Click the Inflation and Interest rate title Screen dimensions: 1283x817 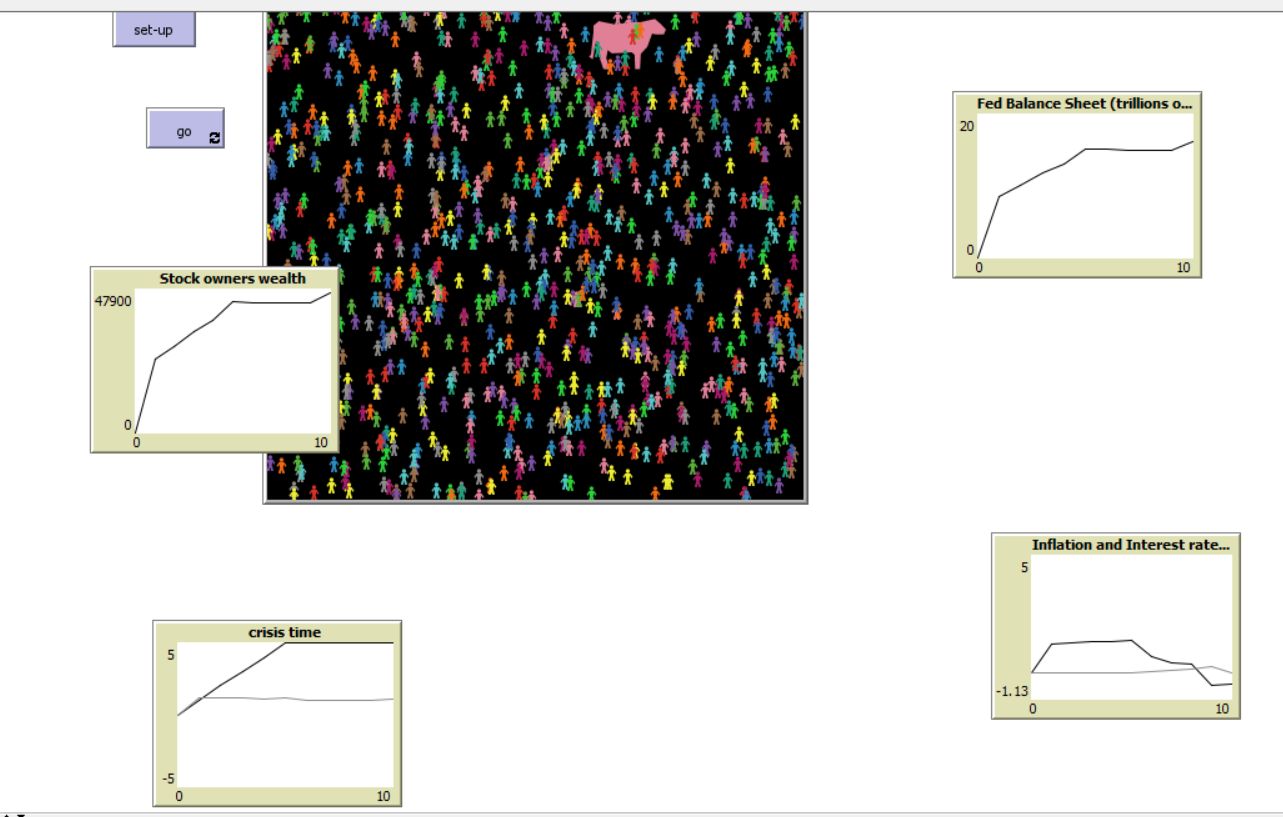coord(1130,544)
